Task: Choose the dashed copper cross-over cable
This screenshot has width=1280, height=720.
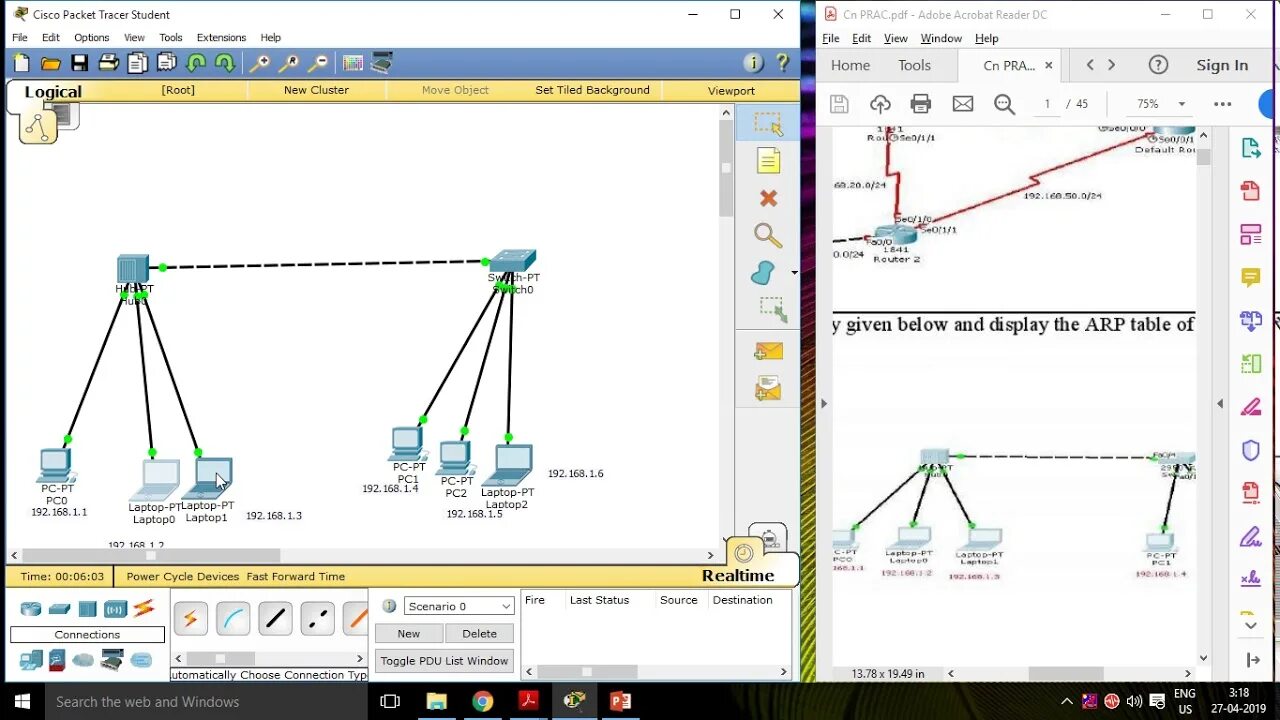Action: pyautogui.click(x=318, y=619)
